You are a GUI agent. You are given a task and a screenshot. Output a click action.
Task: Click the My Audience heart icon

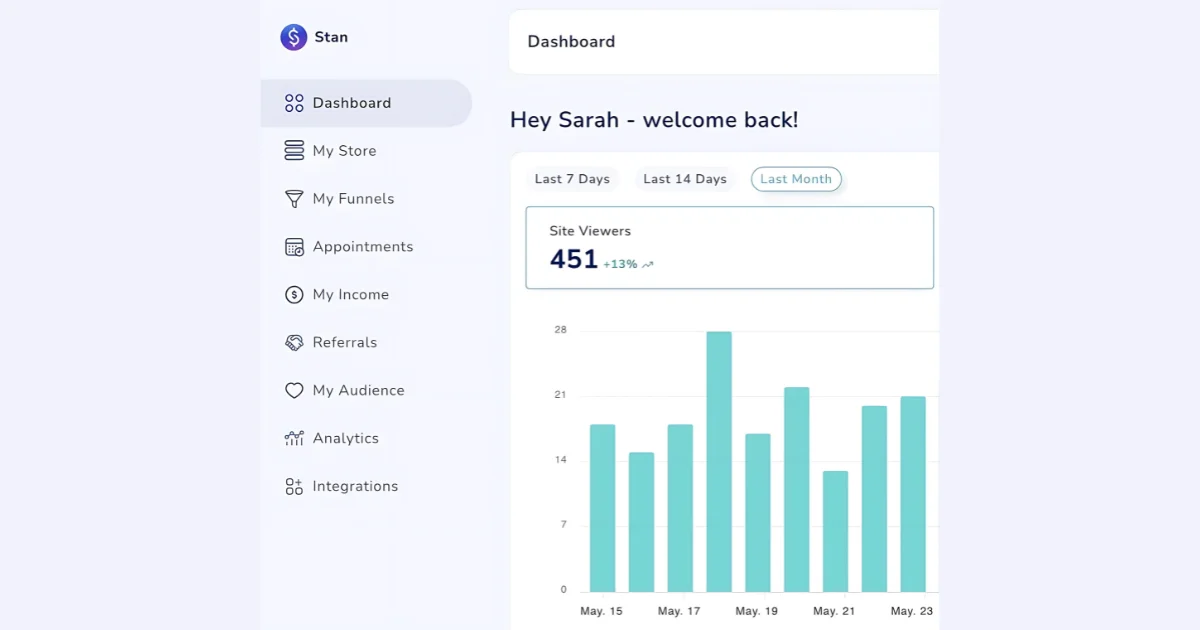294,391
